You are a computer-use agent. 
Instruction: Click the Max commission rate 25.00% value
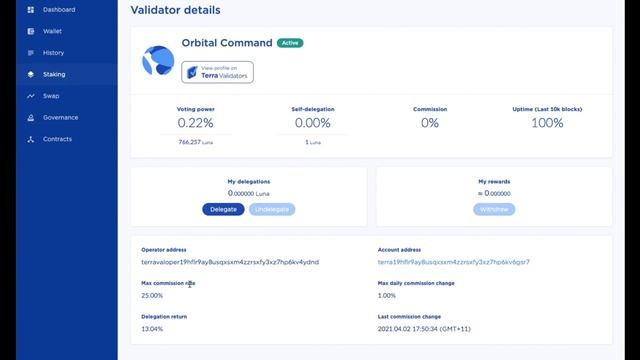click(x=152, y=296)
